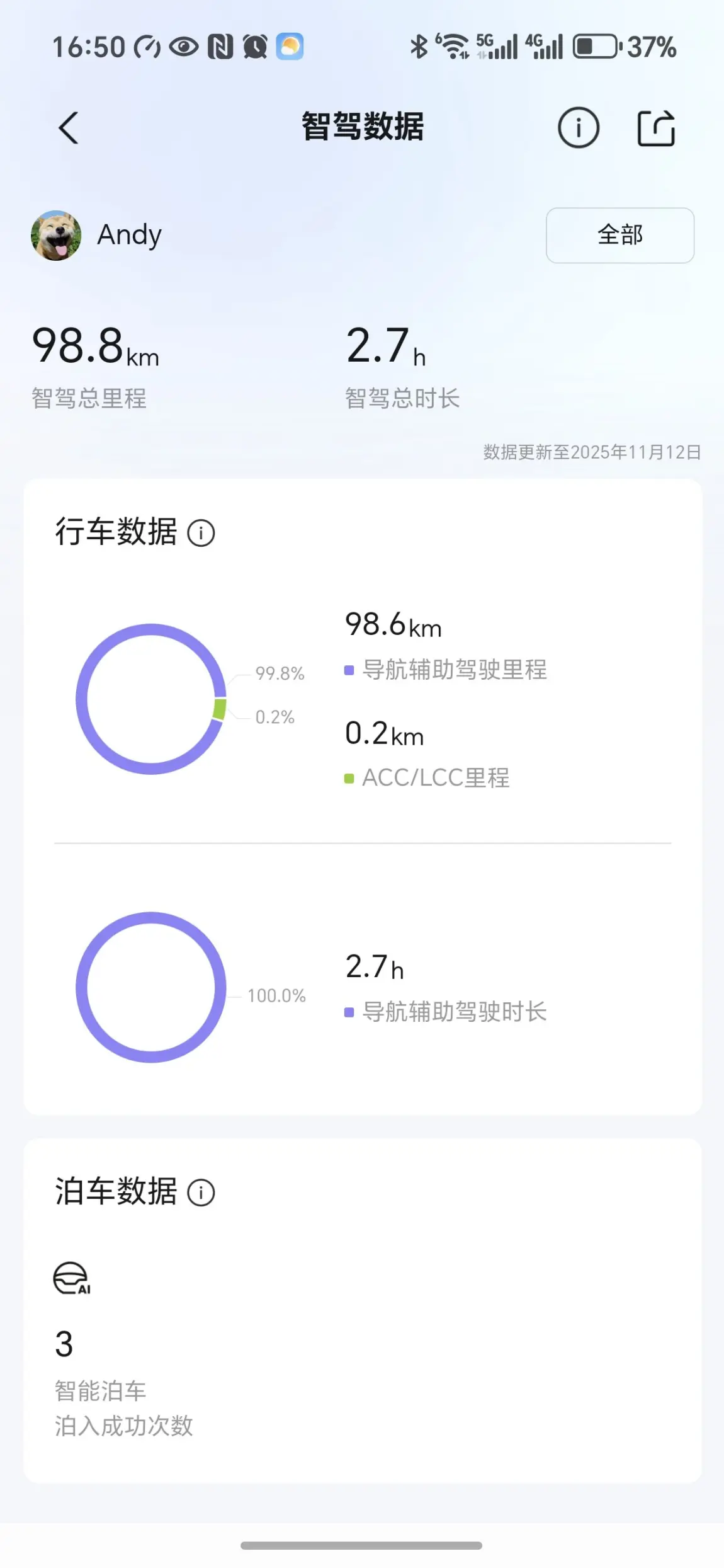Tap the Bluetooth status bar icon
Viewport: 724px width, 1568px height.
click(x=419, y=47)
